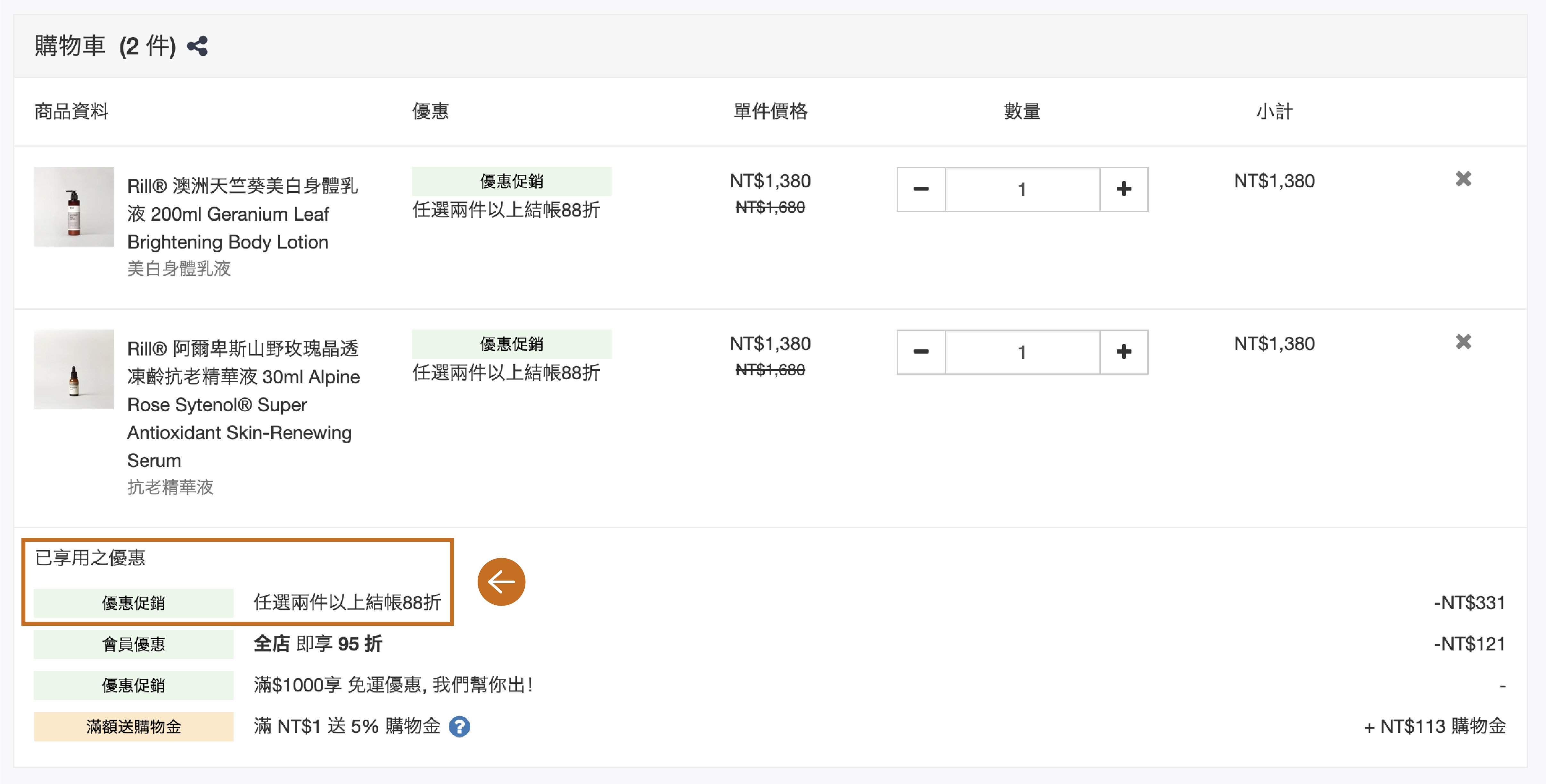Click the body lotion product thumbnail
The height and width of the screenshot is (784, 1546).
click(74, 206)
